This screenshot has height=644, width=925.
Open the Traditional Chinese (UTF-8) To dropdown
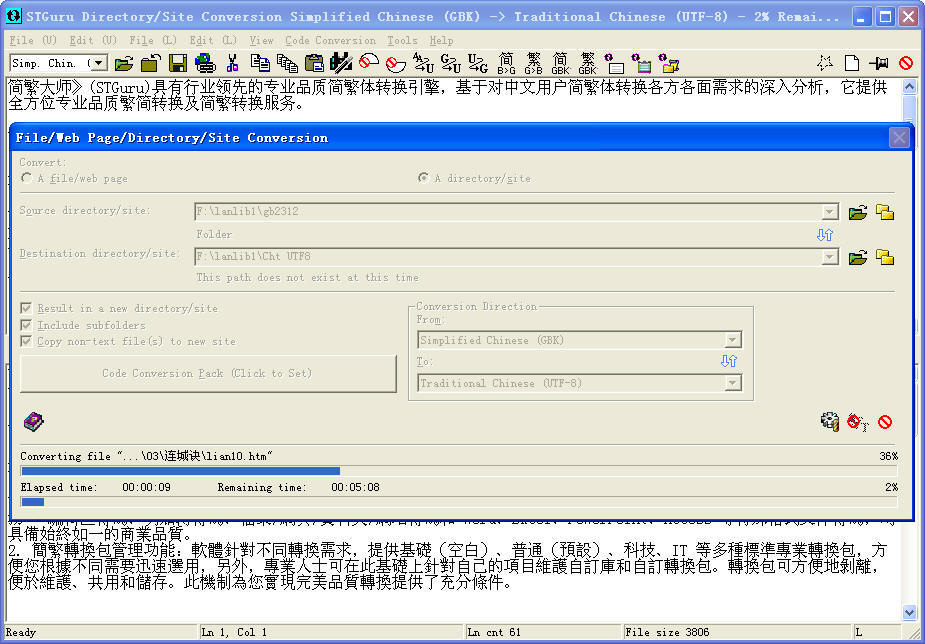[x=731, y=381]
